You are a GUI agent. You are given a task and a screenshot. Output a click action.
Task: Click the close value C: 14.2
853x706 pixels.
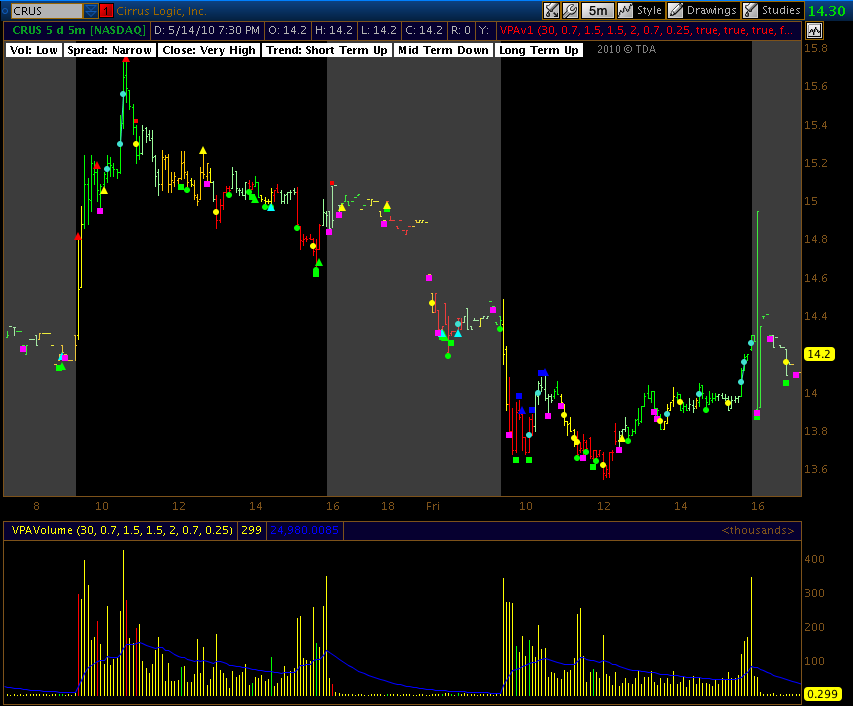pyautogui.click(x=424, y=30)
